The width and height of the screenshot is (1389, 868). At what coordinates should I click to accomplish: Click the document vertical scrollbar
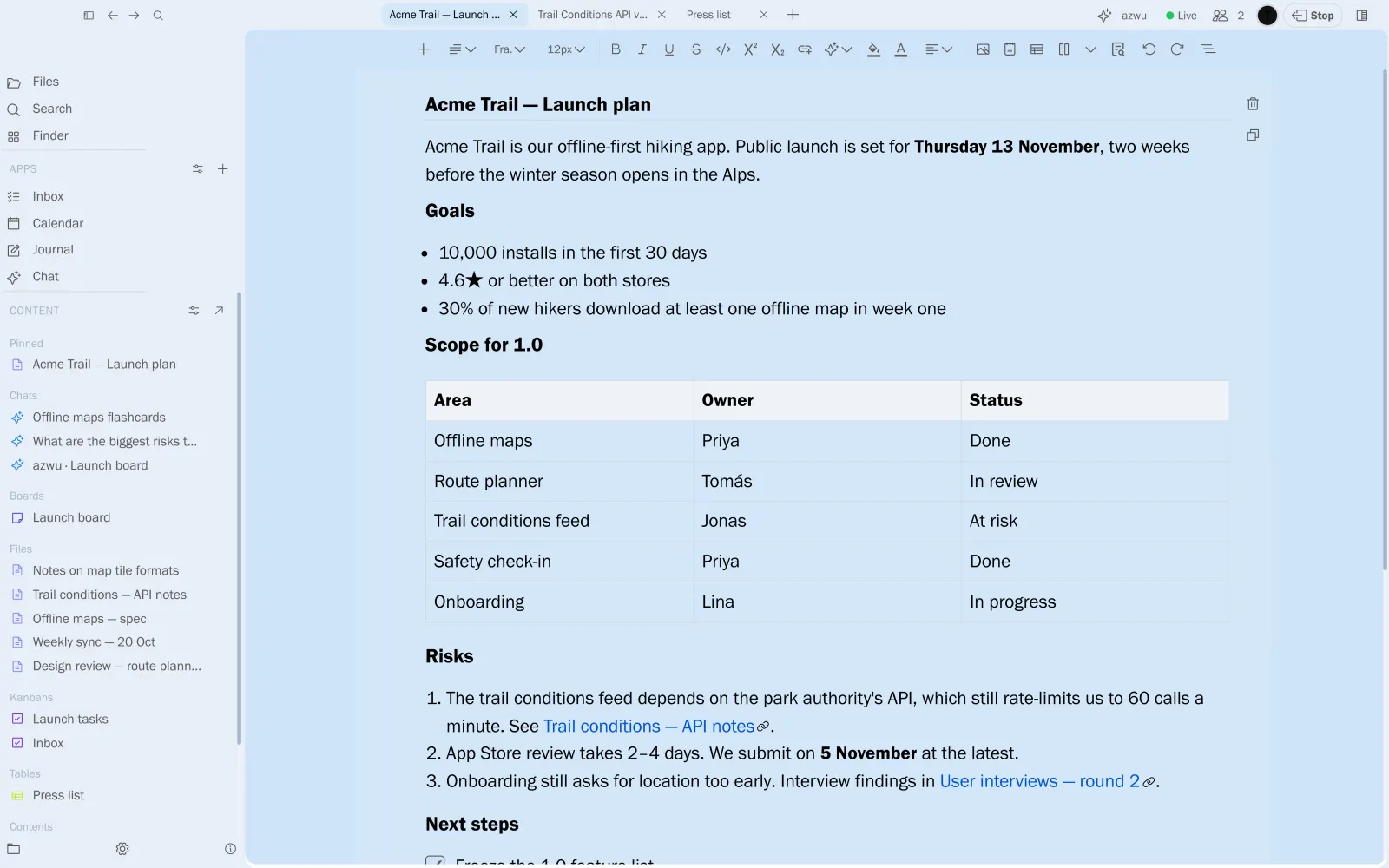coord(1385,321)
